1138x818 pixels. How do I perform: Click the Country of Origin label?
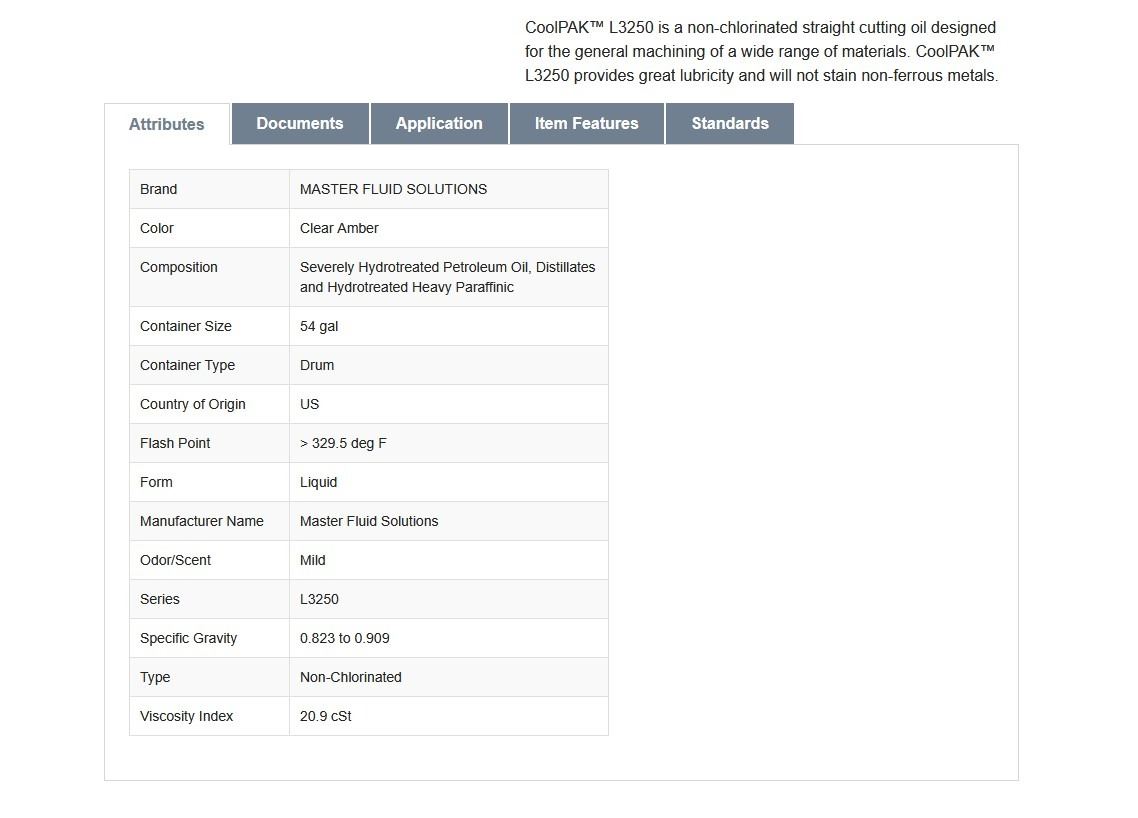(x=193, y=404)
